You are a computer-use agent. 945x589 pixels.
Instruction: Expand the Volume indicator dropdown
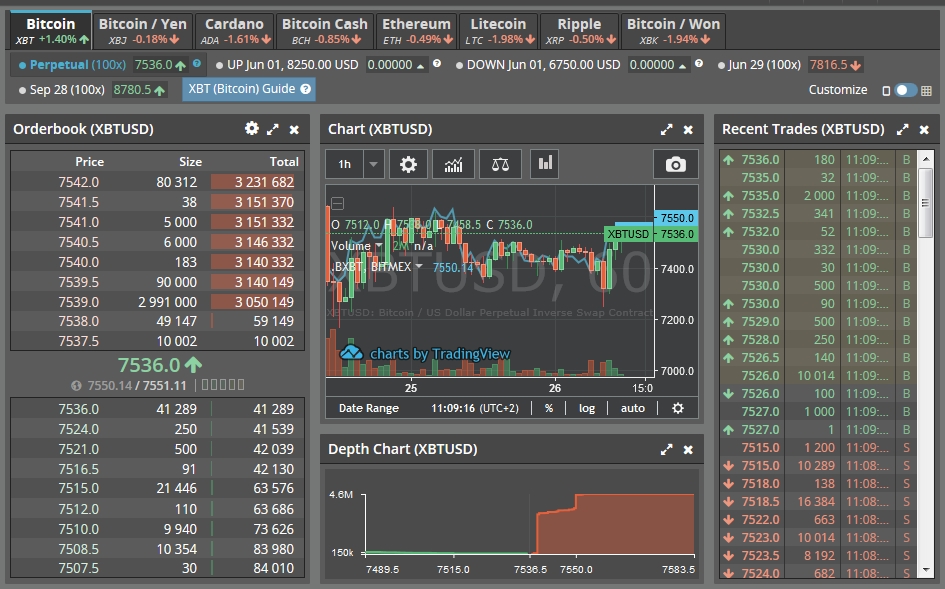tap(379, 246)
